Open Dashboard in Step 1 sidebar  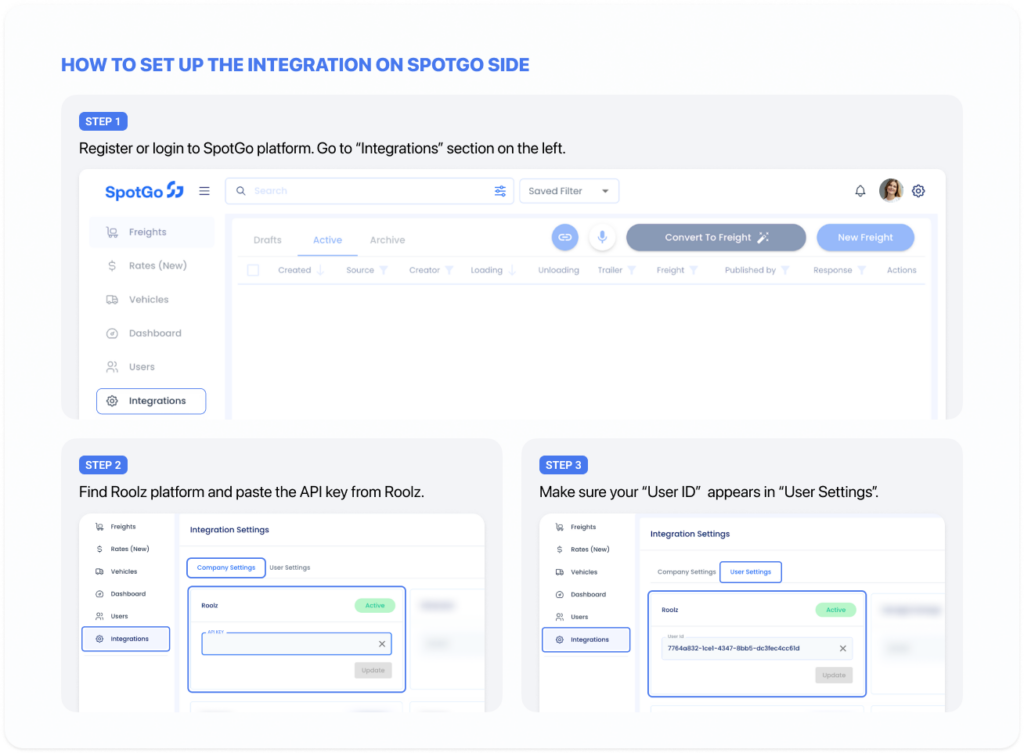point(144,333)
